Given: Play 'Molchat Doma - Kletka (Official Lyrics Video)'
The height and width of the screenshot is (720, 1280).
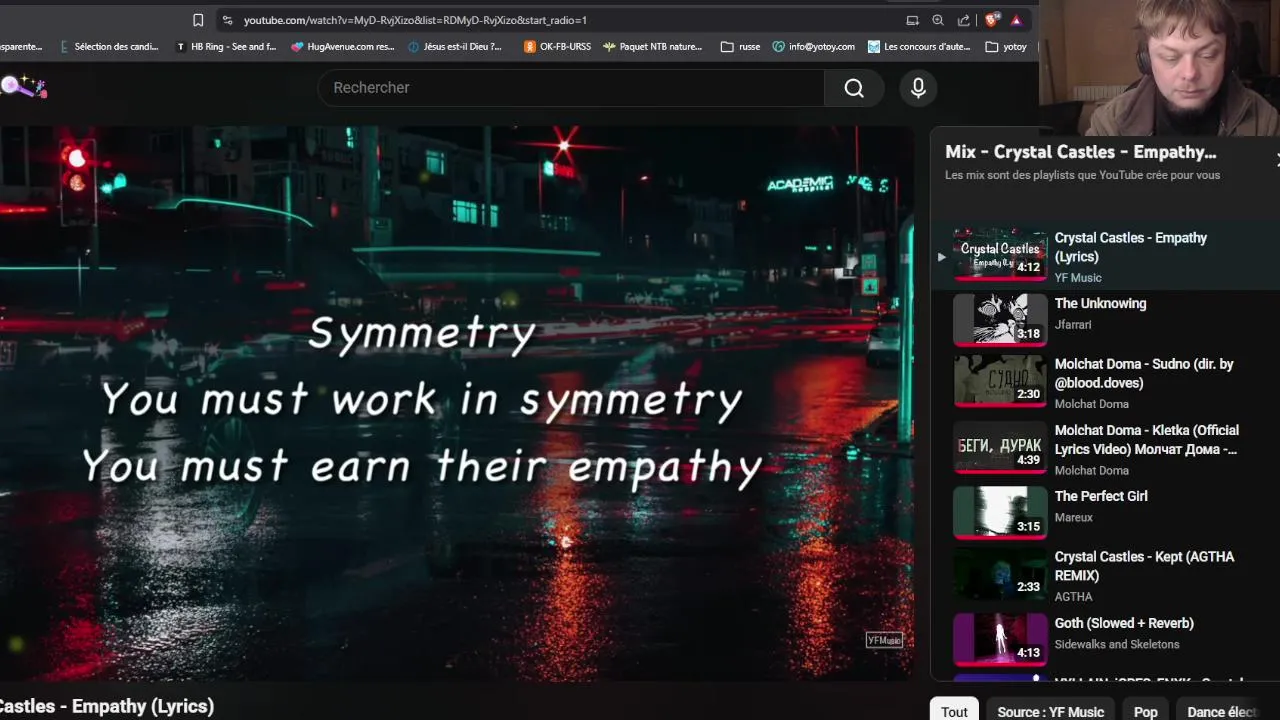Looking at the screenshot, I should [x=1146, y=440].
